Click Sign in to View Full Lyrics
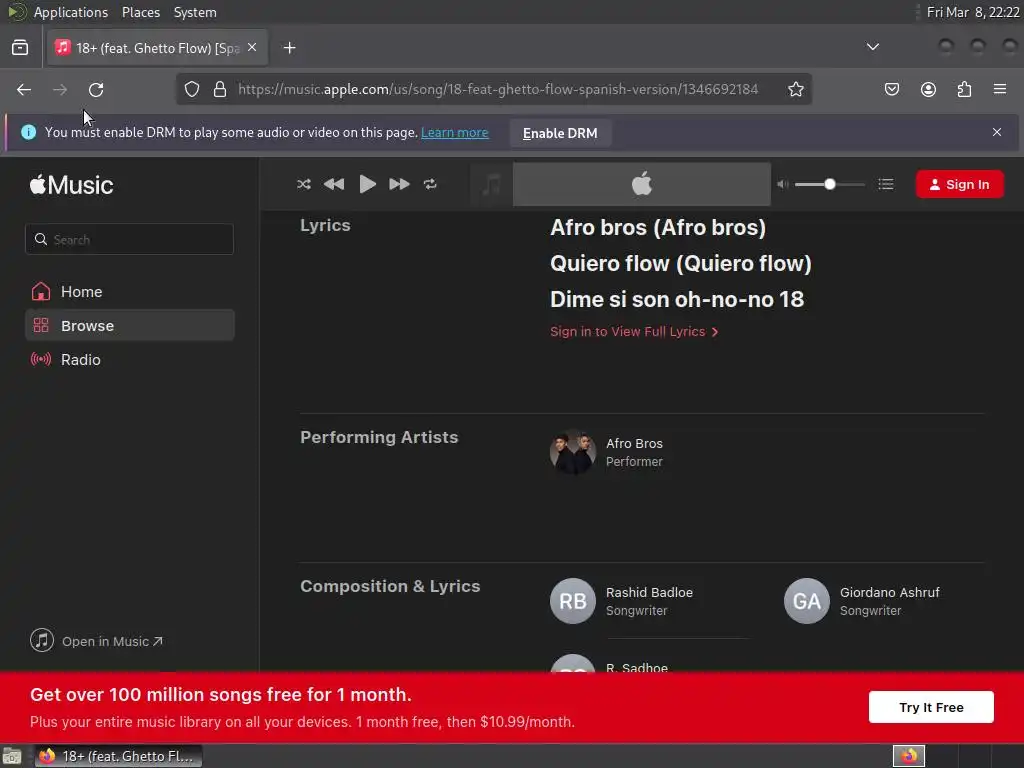1024x768 pixels. pyautogui.click(x=633, y=331)
